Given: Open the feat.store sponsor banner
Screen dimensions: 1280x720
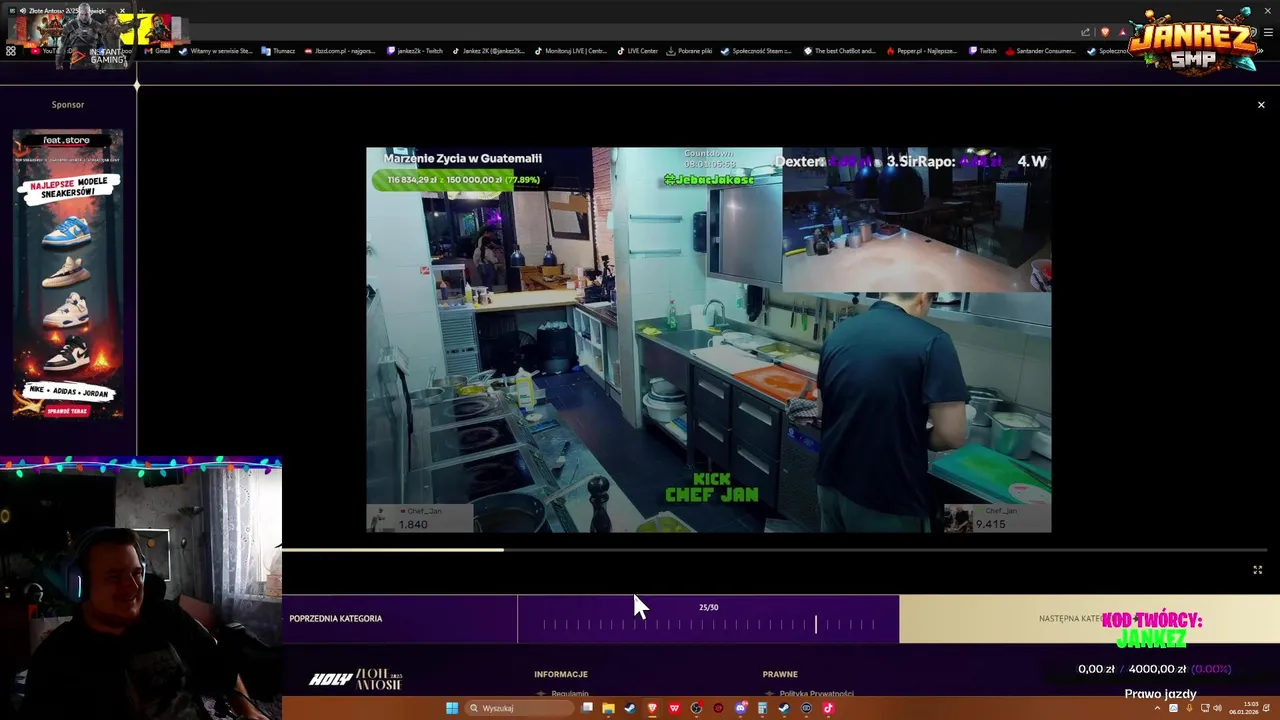Looking at the screenshot, I should point(67,275).
